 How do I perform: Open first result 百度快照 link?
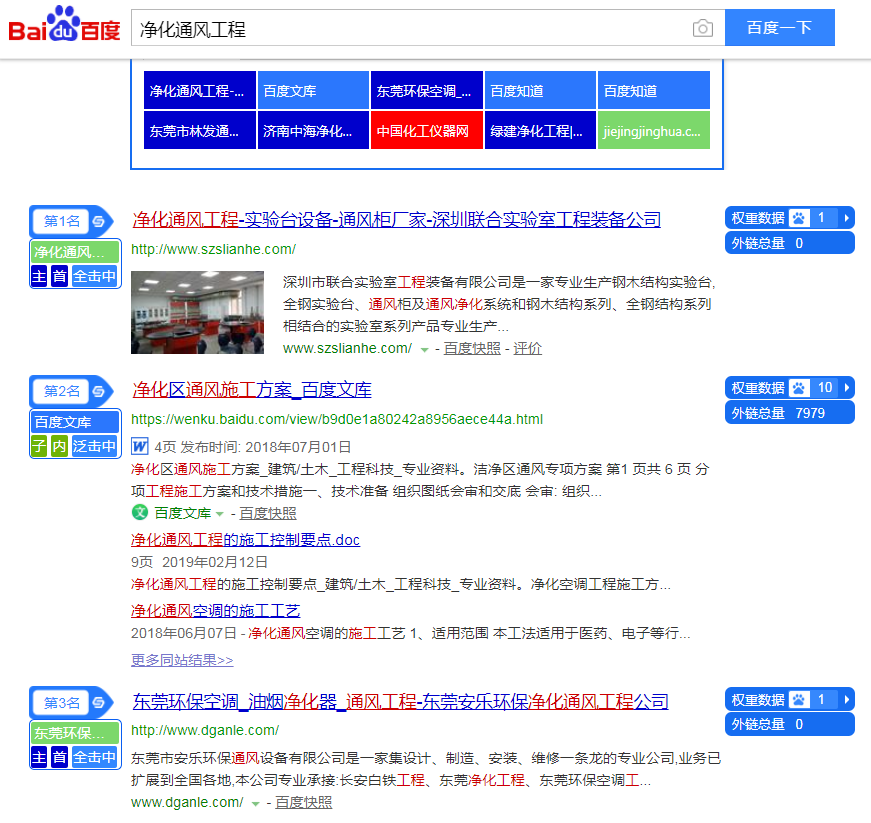pyautogui.click(x=472, y=348)
